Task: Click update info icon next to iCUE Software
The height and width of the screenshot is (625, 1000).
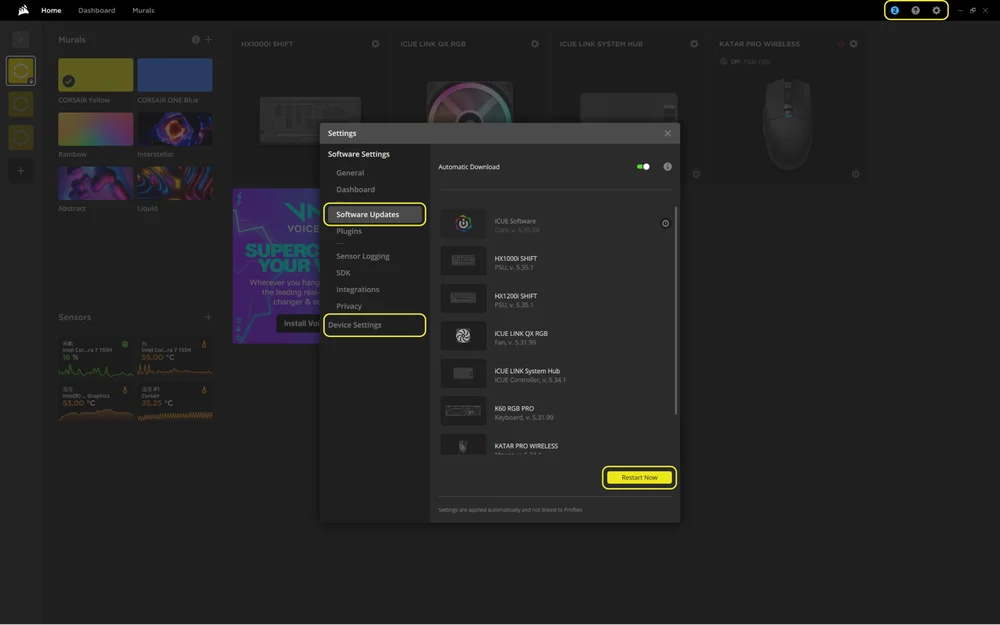Action: (665, 223)
